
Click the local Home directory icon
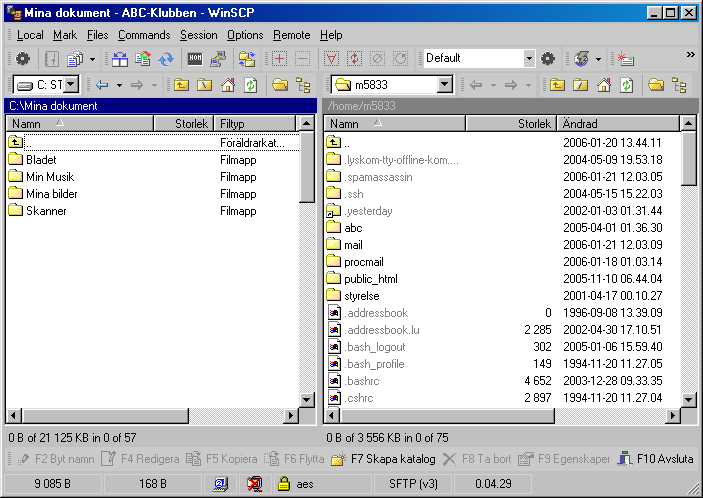point(227,85)
